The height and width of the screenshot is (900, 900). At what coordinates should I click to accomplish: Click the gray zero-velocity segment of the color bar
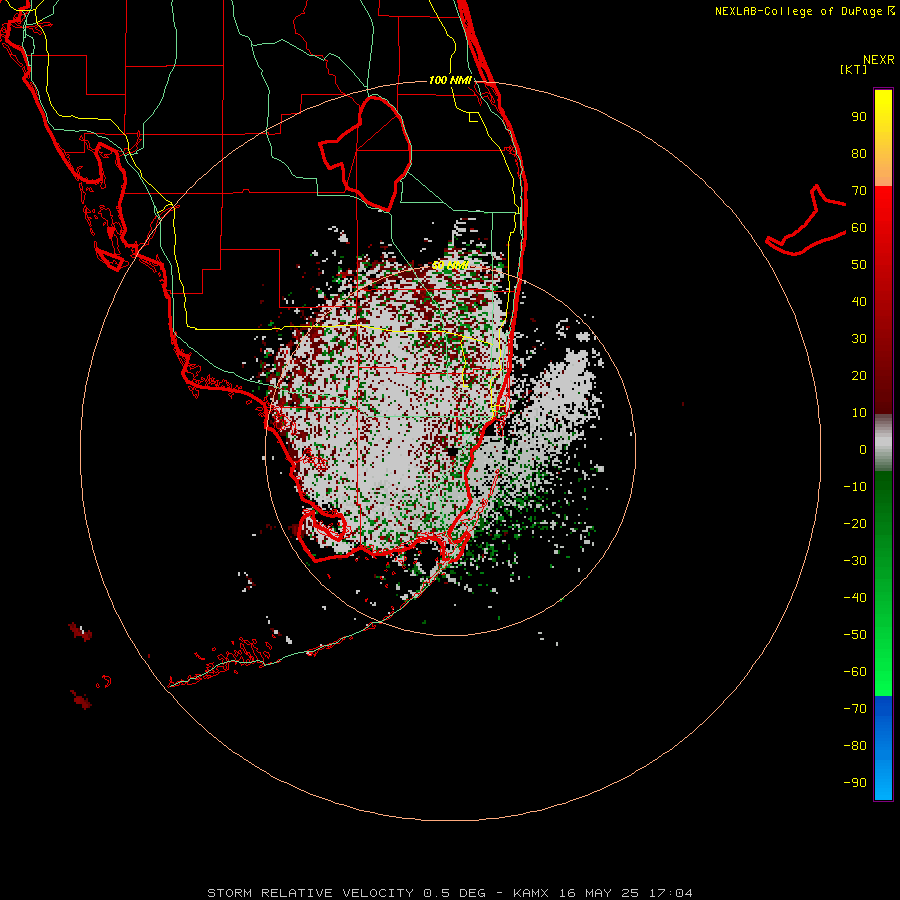point(883,443)
